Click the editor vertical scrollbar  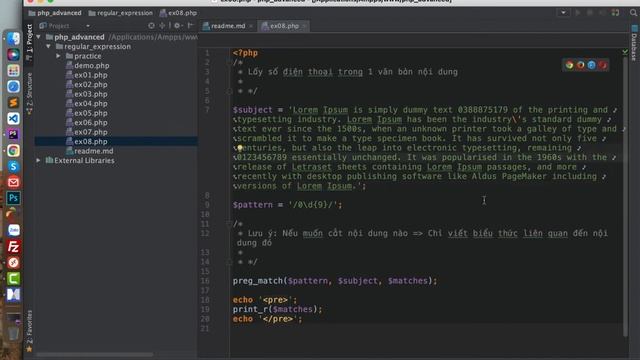coord(625,196)
